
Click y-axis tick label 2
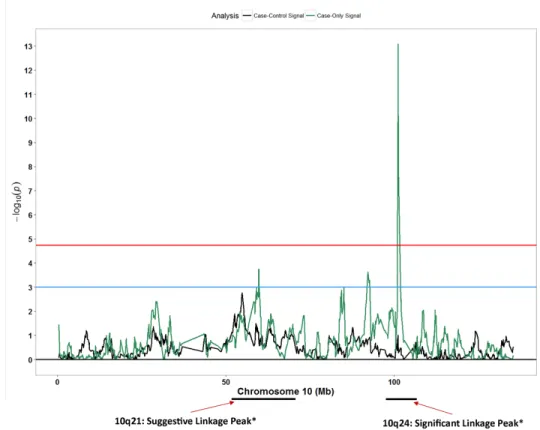tap(30, 312)
